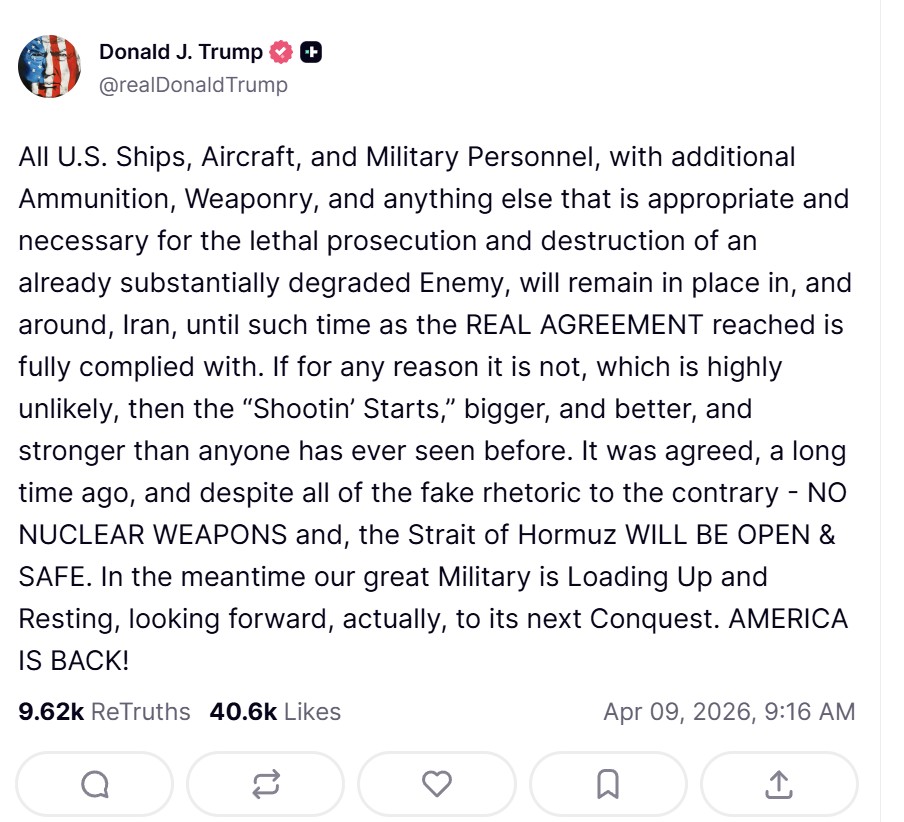Image resolution: width=904 pixels, height=822 pixels.
Task: Bookmark this post with the bookmark icon
Action: tap(608, 785)
